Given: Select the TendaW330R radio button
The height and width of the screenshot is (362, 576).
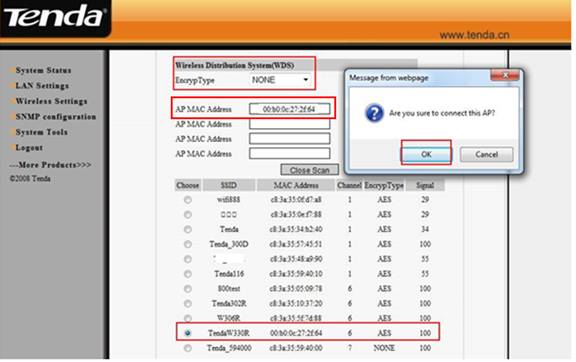Looking at the screenshot, I should point(188,333).
